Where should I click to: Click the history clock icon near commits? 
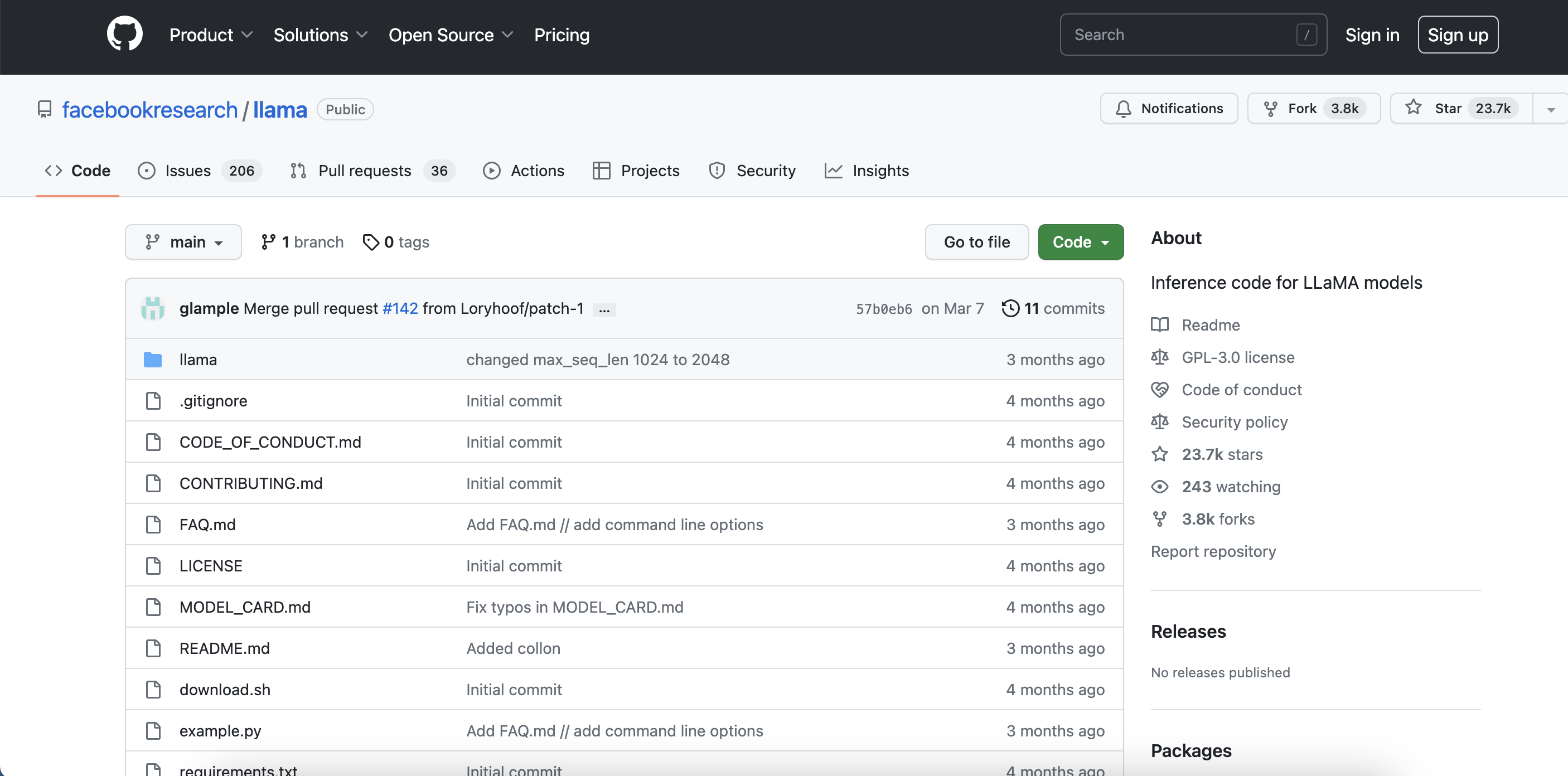click(1010, 309)
